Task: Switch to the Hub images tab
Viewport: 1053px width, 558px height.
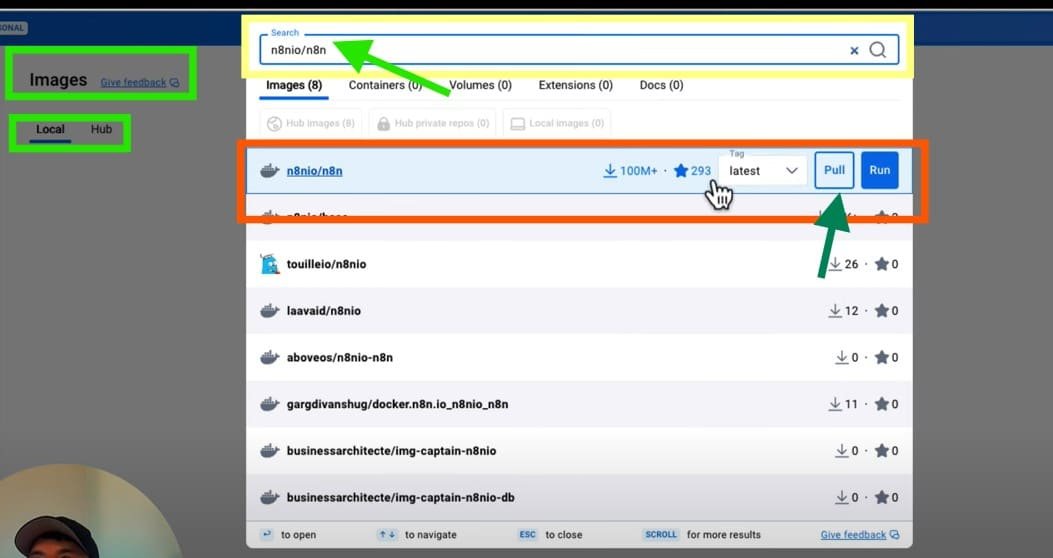Action: click(x=101, y=129)
